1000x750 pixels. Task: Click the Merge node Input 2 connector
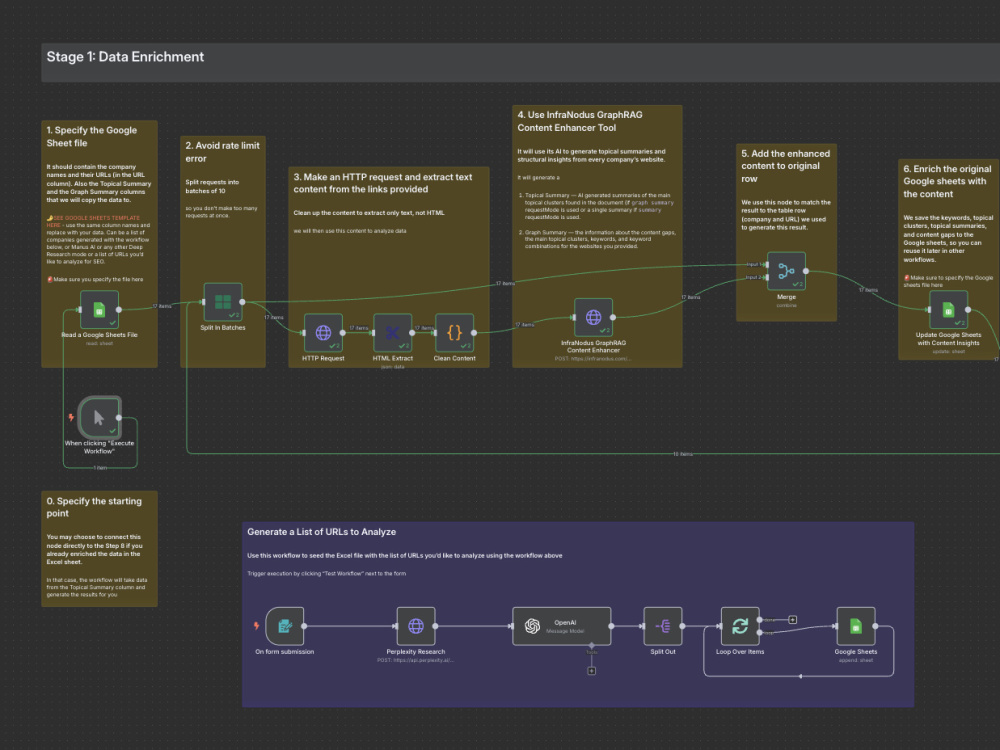[x=766, y=277]
